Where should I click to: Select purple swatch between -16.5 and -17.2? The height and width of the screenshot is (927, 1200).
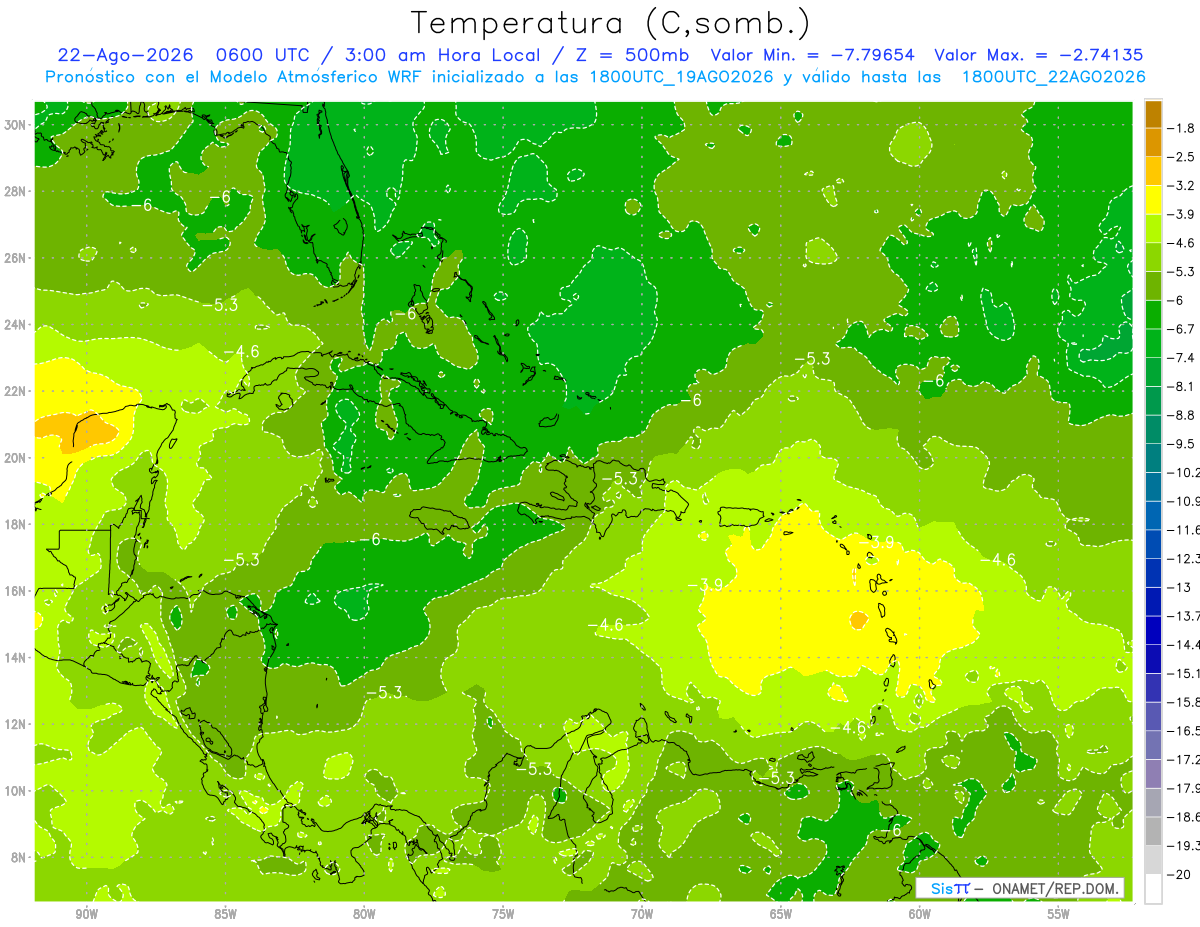[x=1153, y=746]
